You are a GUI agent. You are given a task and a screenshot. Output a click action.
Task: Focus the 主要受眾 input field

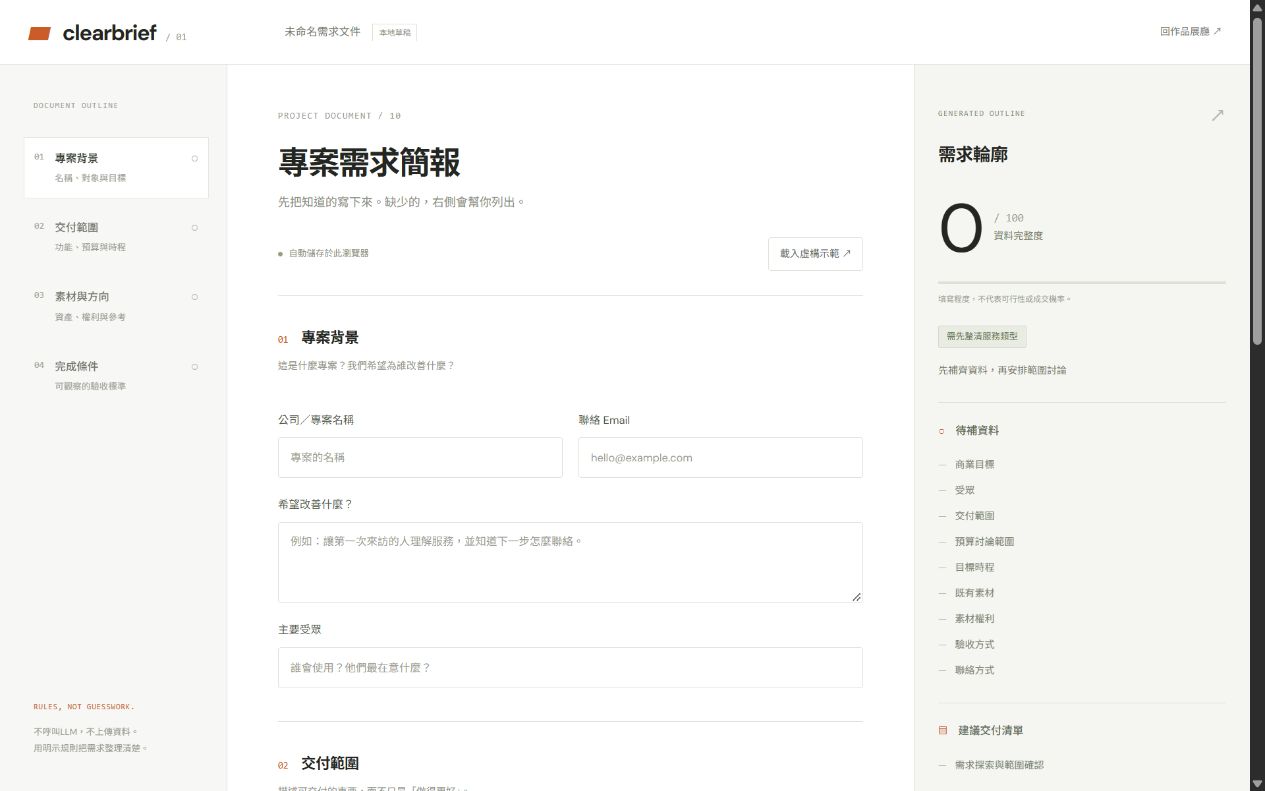[x=570, y=667]
